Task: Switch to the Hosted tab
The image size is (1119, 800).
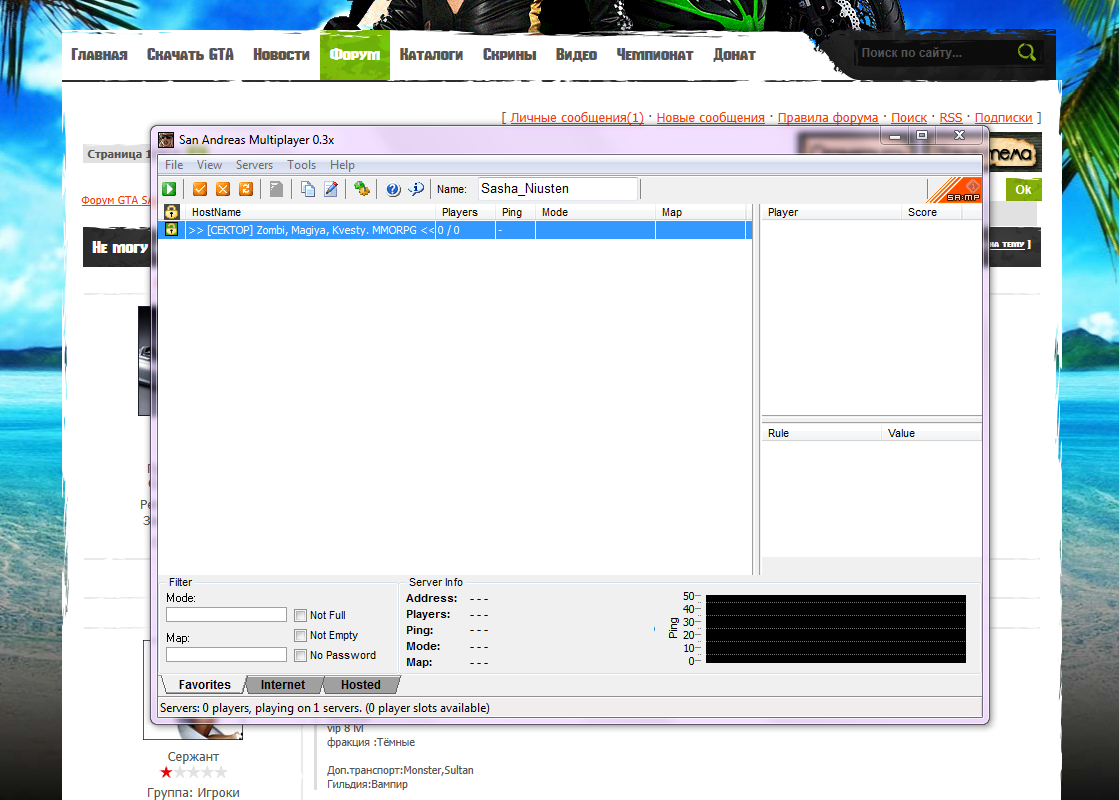Action: (x=360, y=685)
